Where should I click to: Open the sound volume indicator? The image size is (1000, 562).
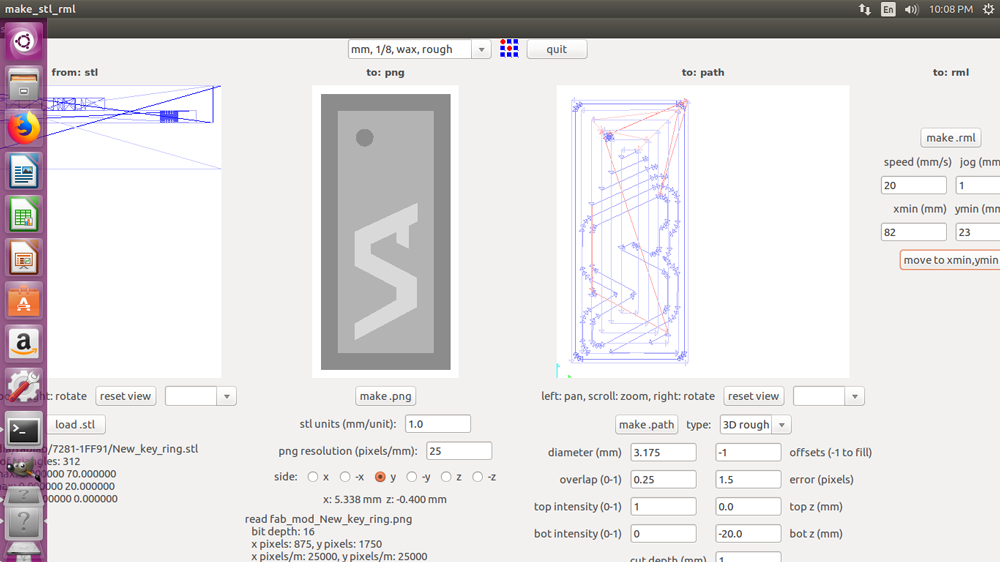click(911, 9)
